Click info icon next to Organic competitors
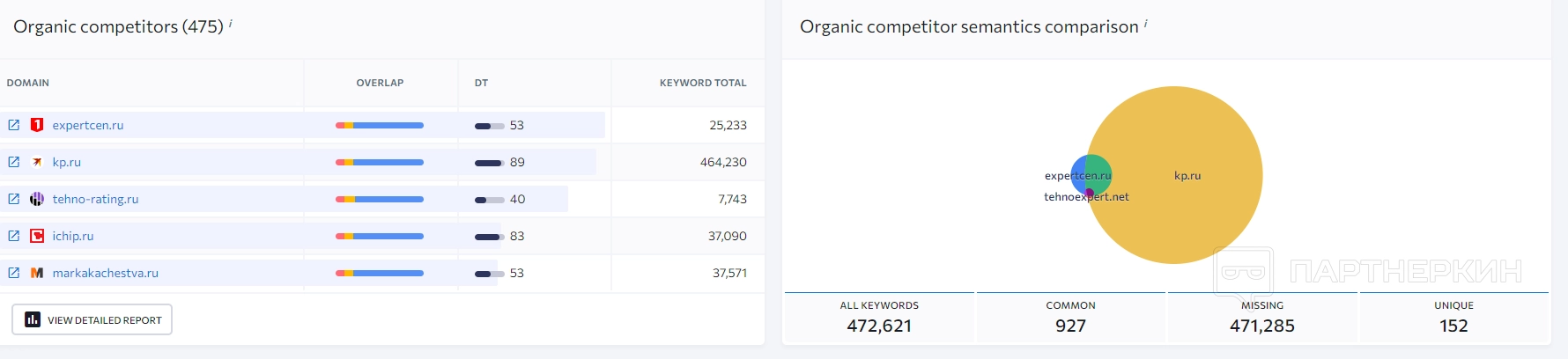Screen dimensions: 1568x359 pyautogui.click(x=231, y=24)
